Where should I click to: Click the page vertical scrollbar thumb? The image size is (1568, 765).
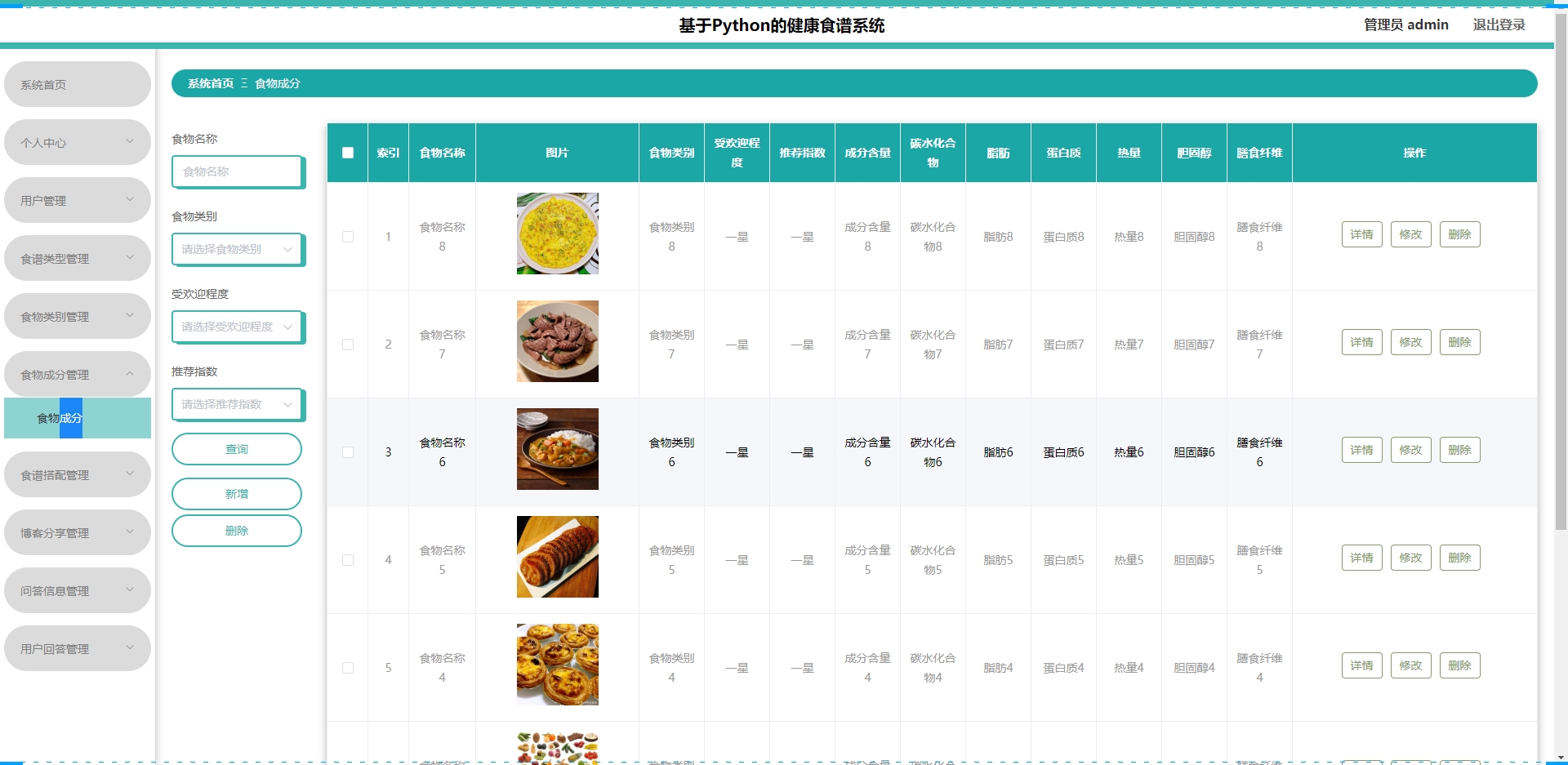point(1561,272)
